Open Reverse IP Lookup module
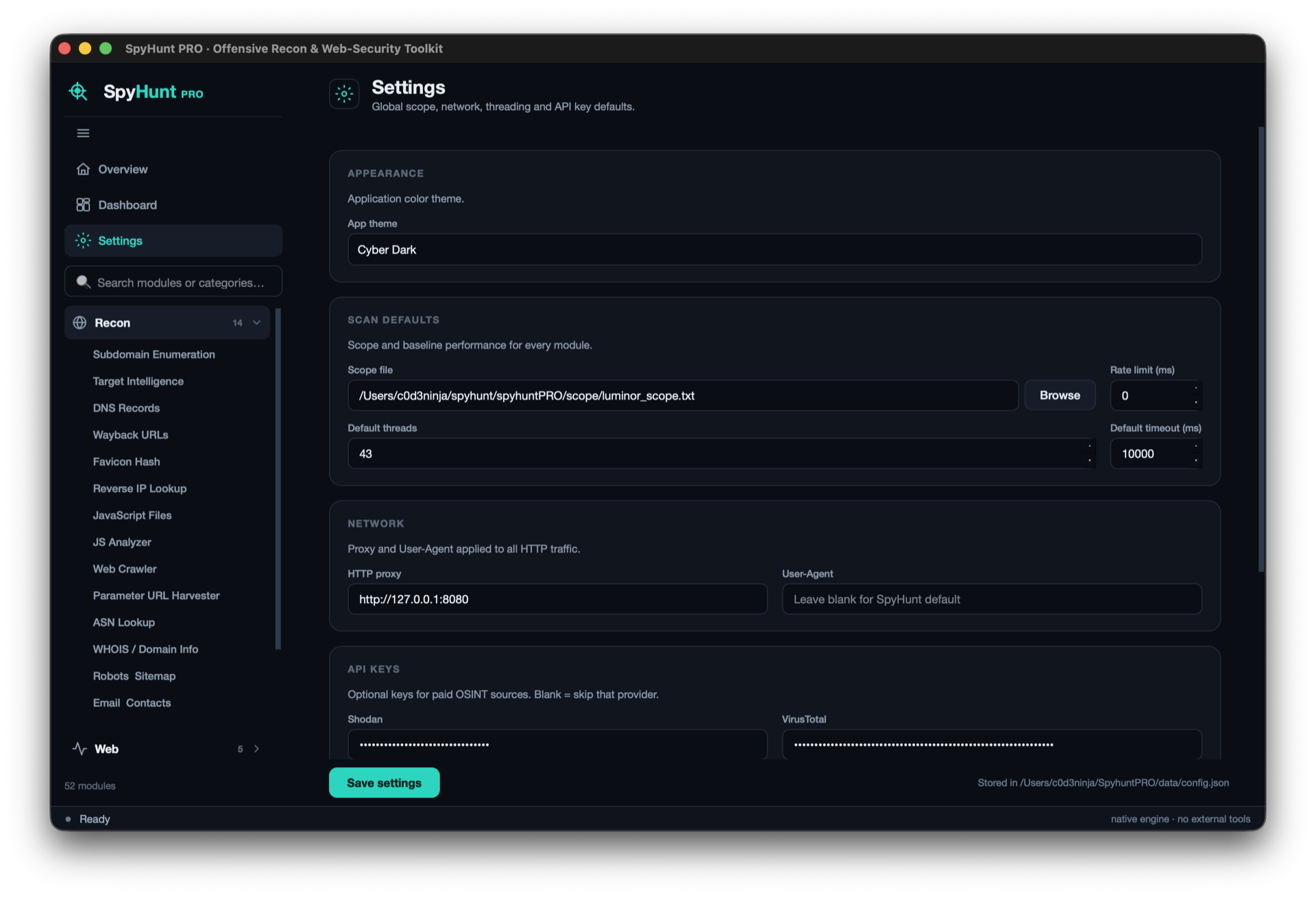The height and width of the screenshot is (897, 1316). [x=139, y=488]
